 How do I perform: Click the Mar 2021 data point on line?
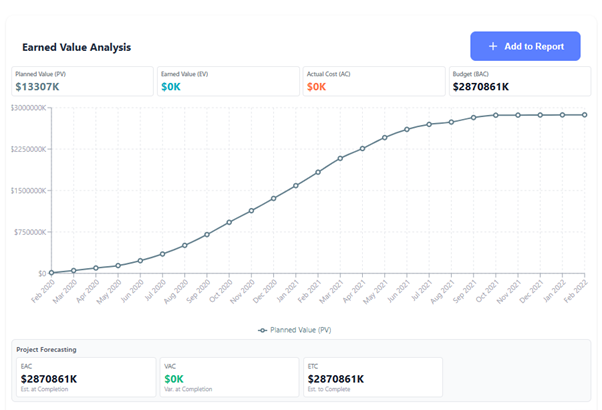(x=341, y=158)
